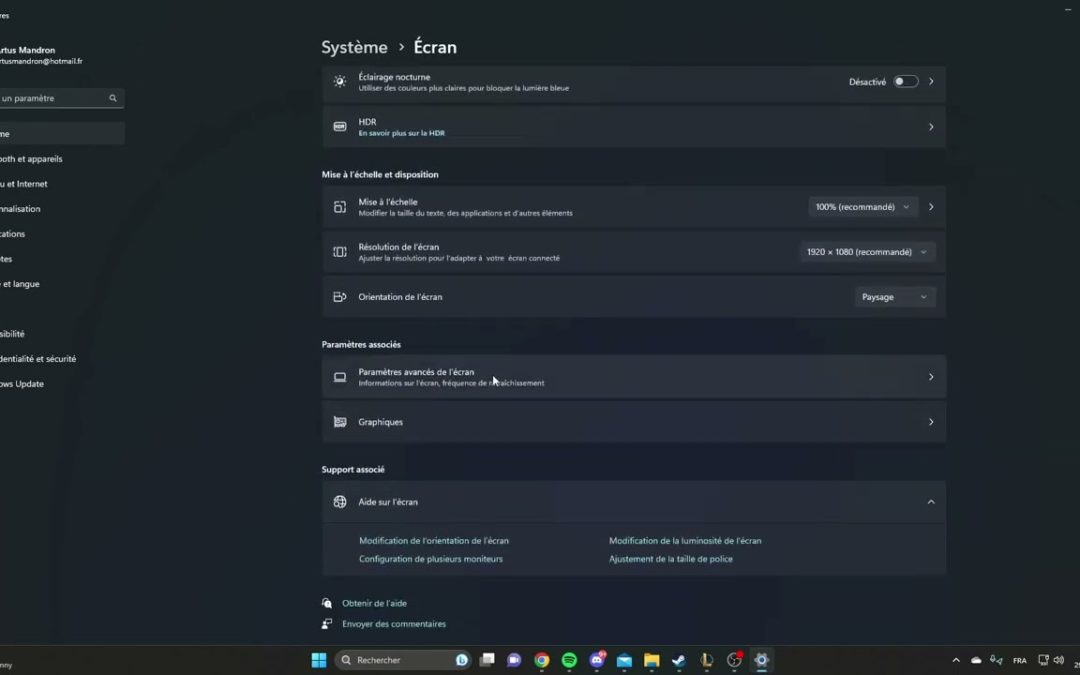Viewport: 1080px width, 675px height.
Task: Open the 100% (recommandé) scaling dropdown
Action: [x=862, y=207]
